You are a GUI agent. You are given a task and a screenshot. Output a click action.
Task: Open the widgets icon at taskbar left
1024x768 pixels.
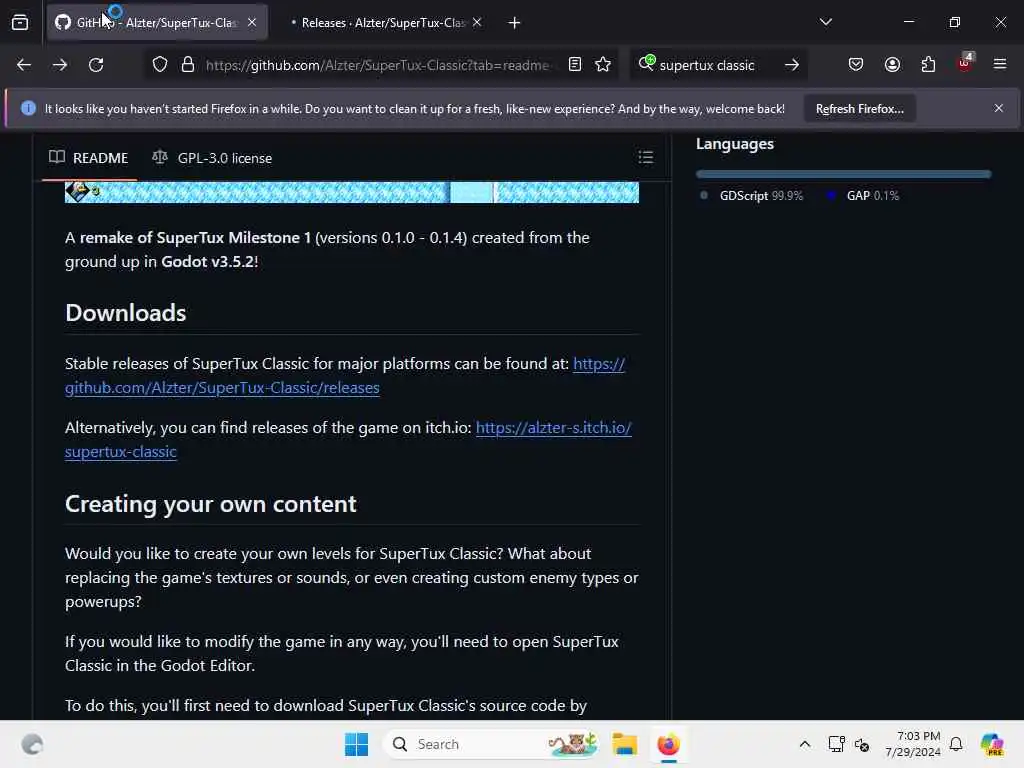(32, 744)
